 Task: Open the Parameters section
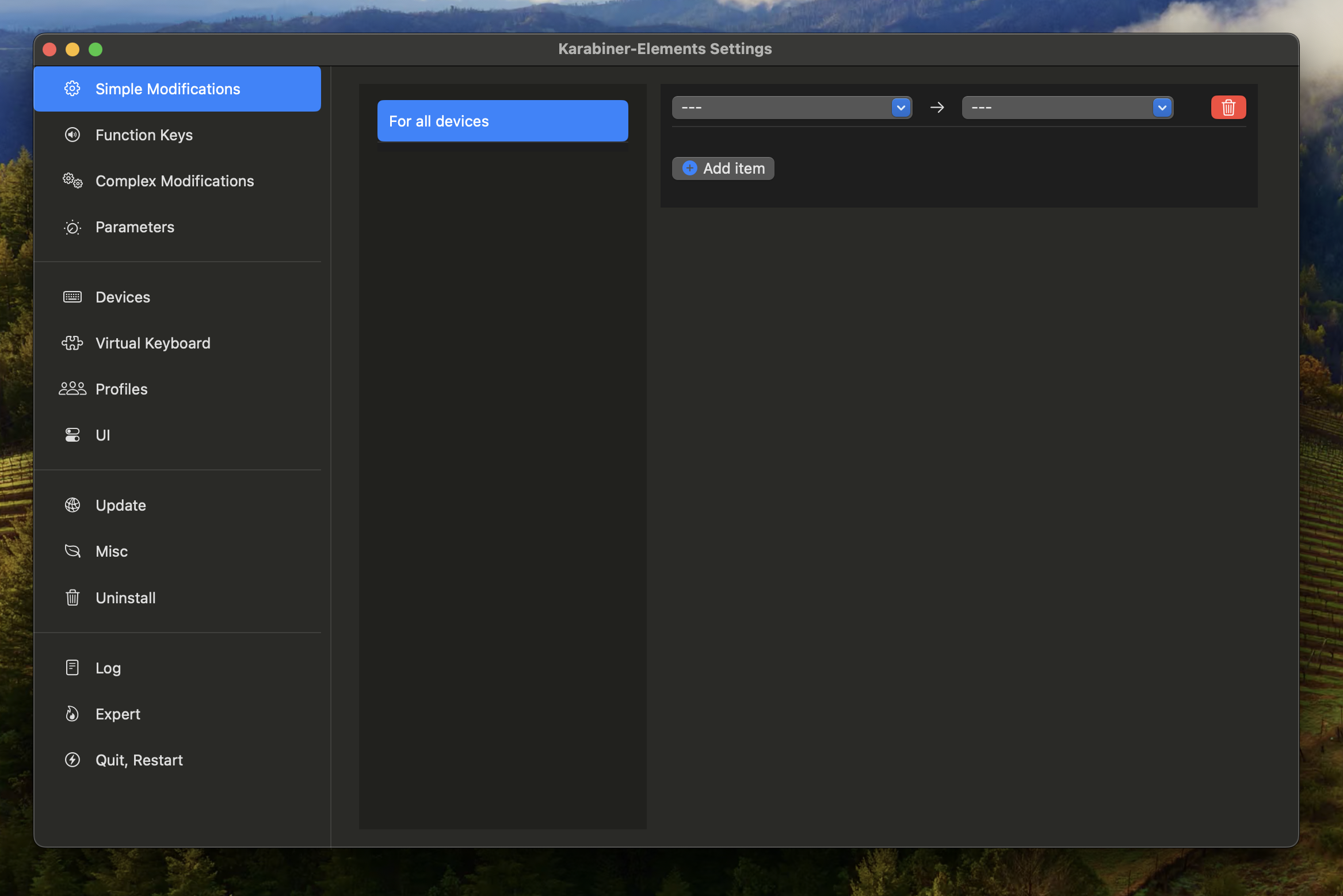pyautogui.click(x=135, y=227)
